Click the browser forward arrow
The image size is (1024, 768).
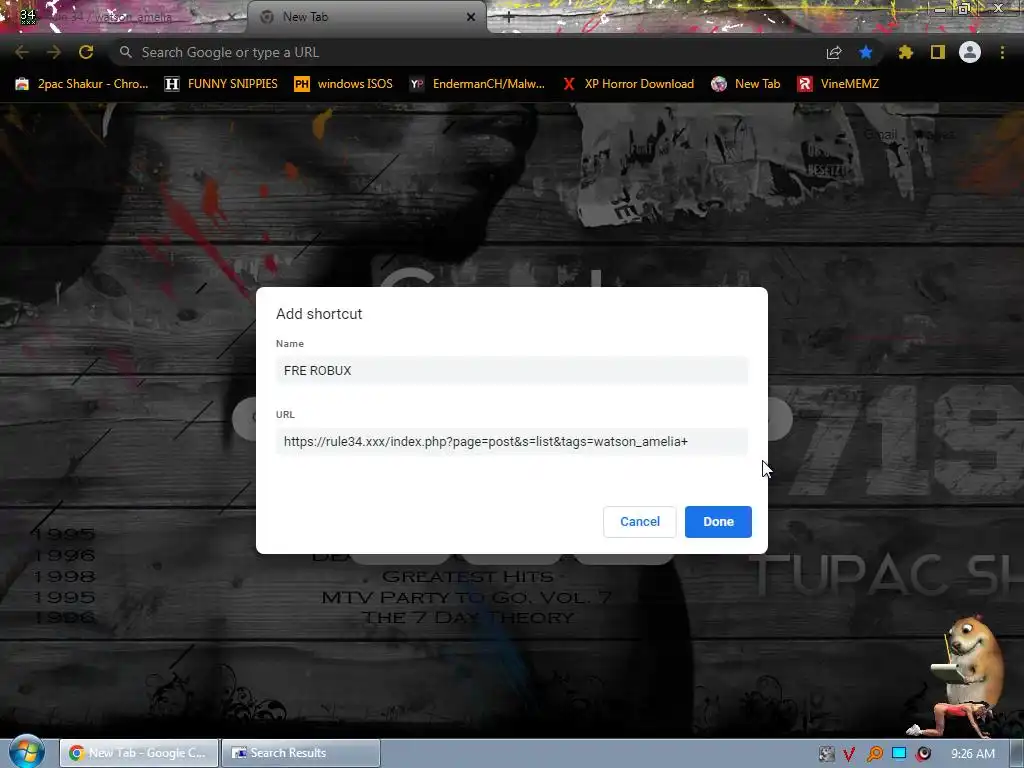coord(54,52)
